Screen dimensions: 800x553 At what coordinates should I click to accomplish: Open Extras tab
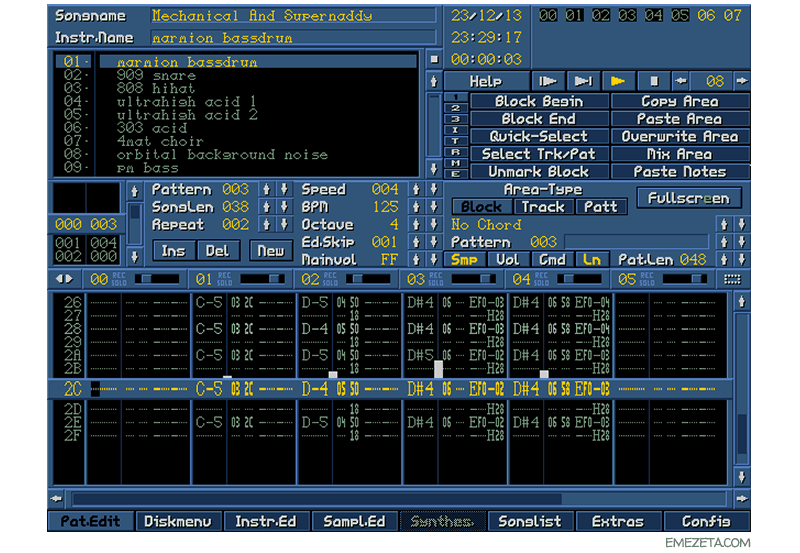click(618, 521)
